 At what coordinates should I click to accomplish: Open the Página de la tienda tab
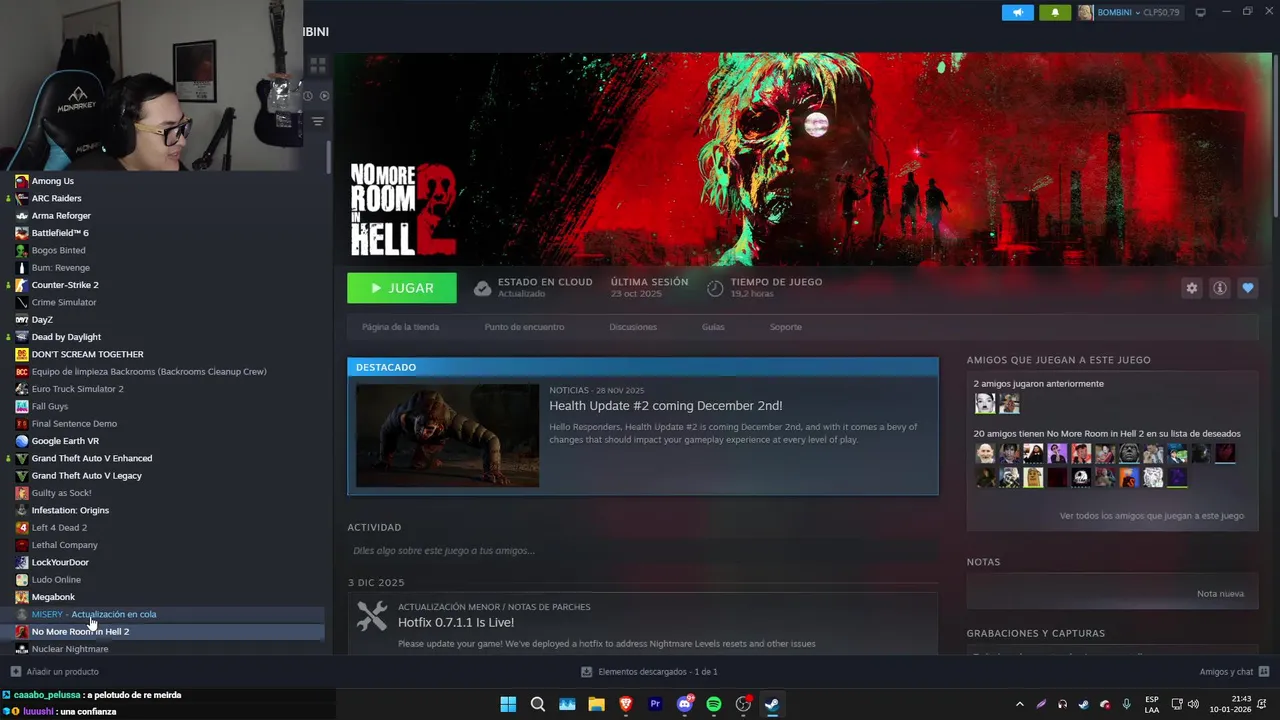[400, 327]
